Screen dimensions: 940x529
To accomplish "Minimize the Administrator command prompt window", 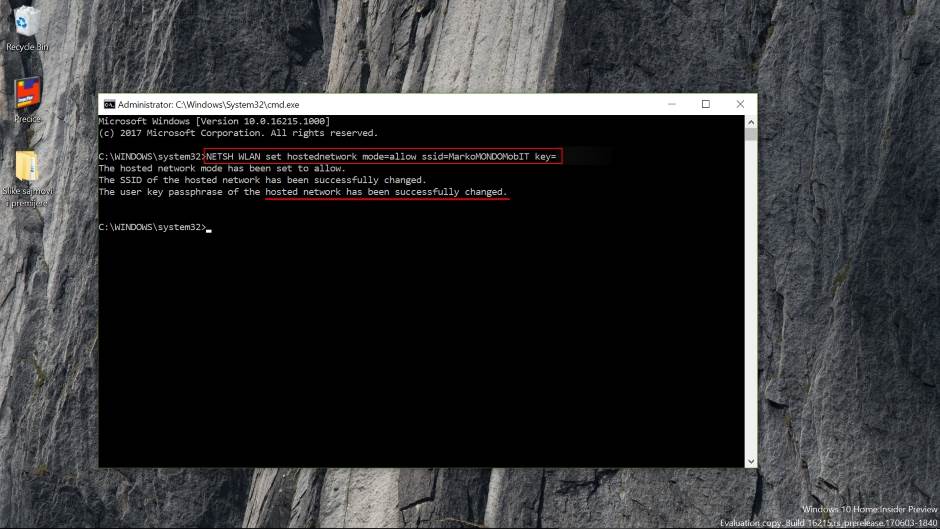I will click(670, 104).
